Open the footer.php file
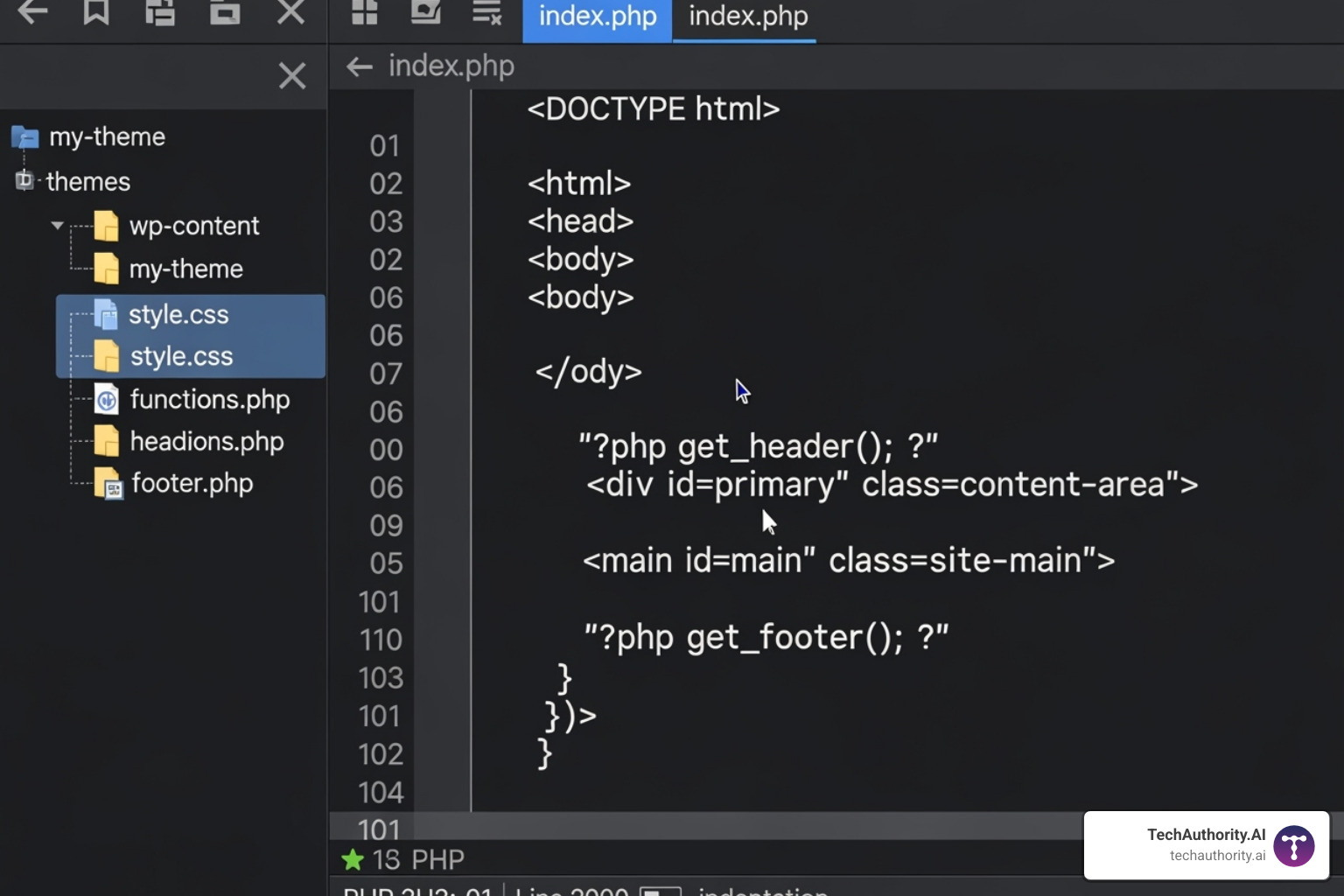The width and height of the screenshot is (1344, 896). 192,484
